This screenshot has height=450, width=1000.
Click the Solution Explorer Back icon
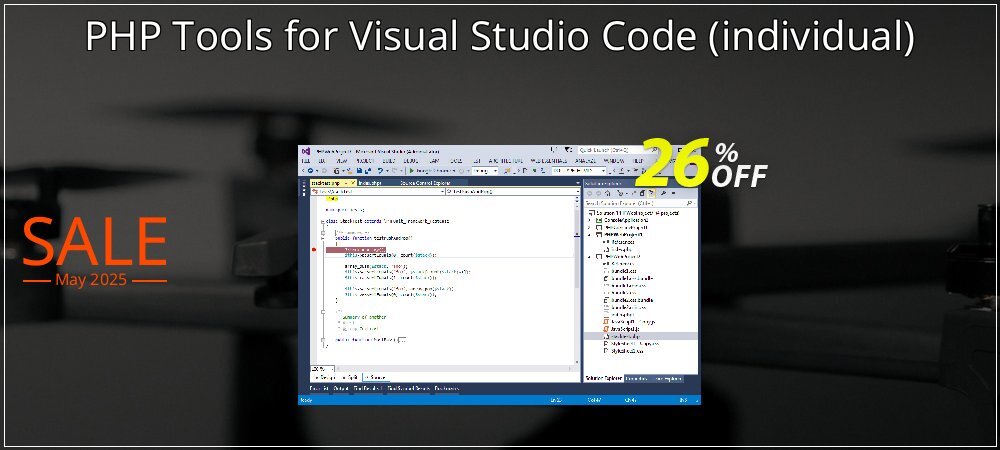click(589, 193)
